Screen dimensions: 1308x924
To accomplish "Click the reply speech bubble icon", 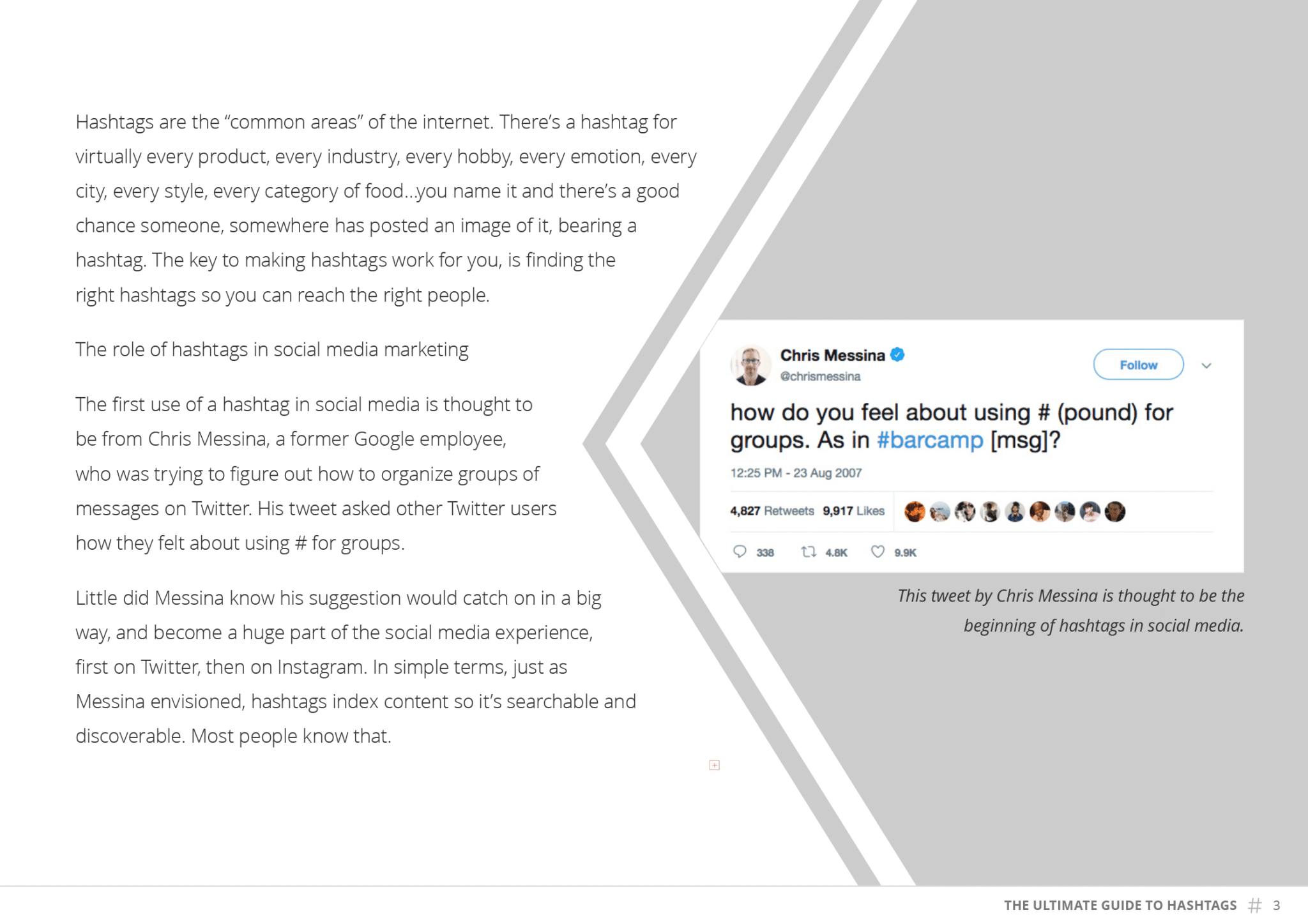I will 740,552.
